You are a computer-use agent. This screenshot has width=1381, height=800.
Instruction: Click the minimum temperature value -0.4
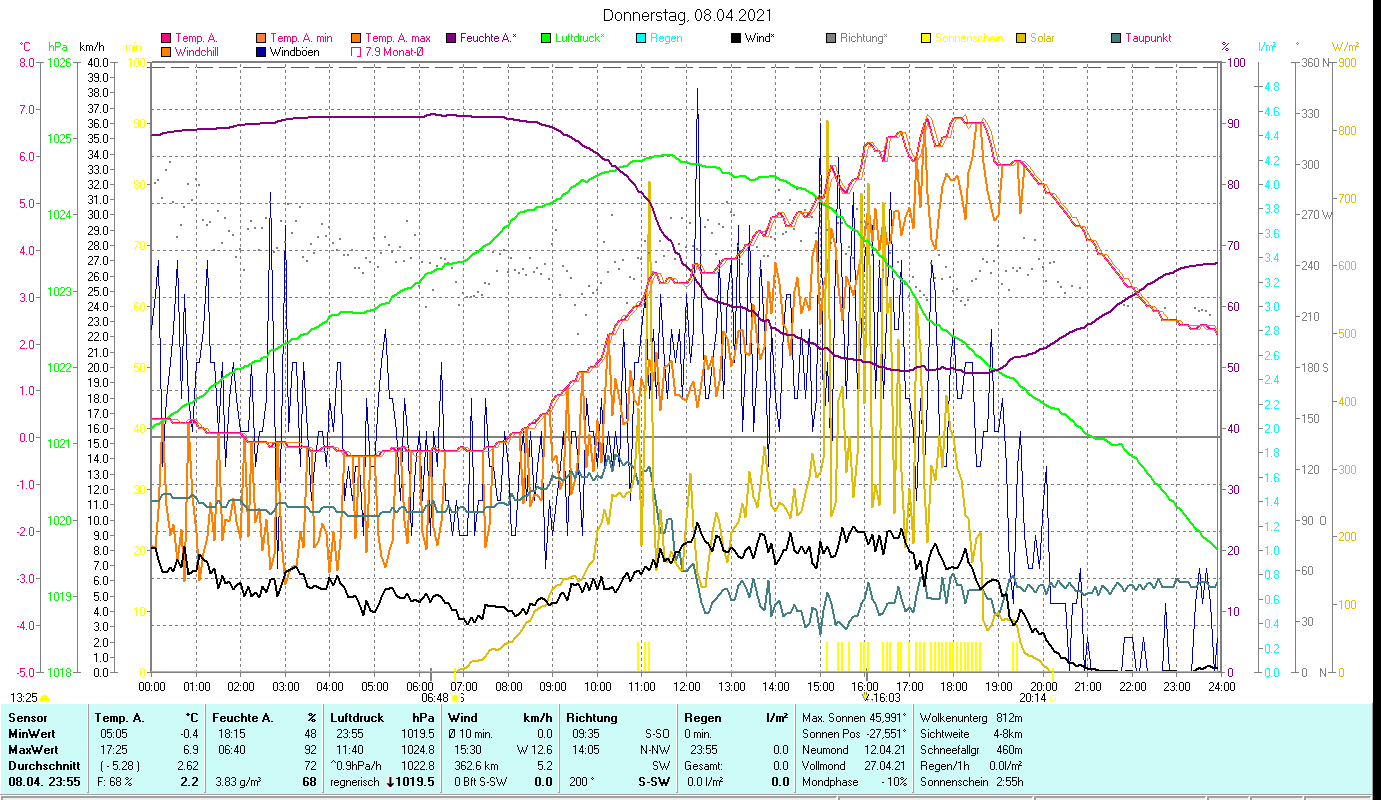(x=188, y=734)
